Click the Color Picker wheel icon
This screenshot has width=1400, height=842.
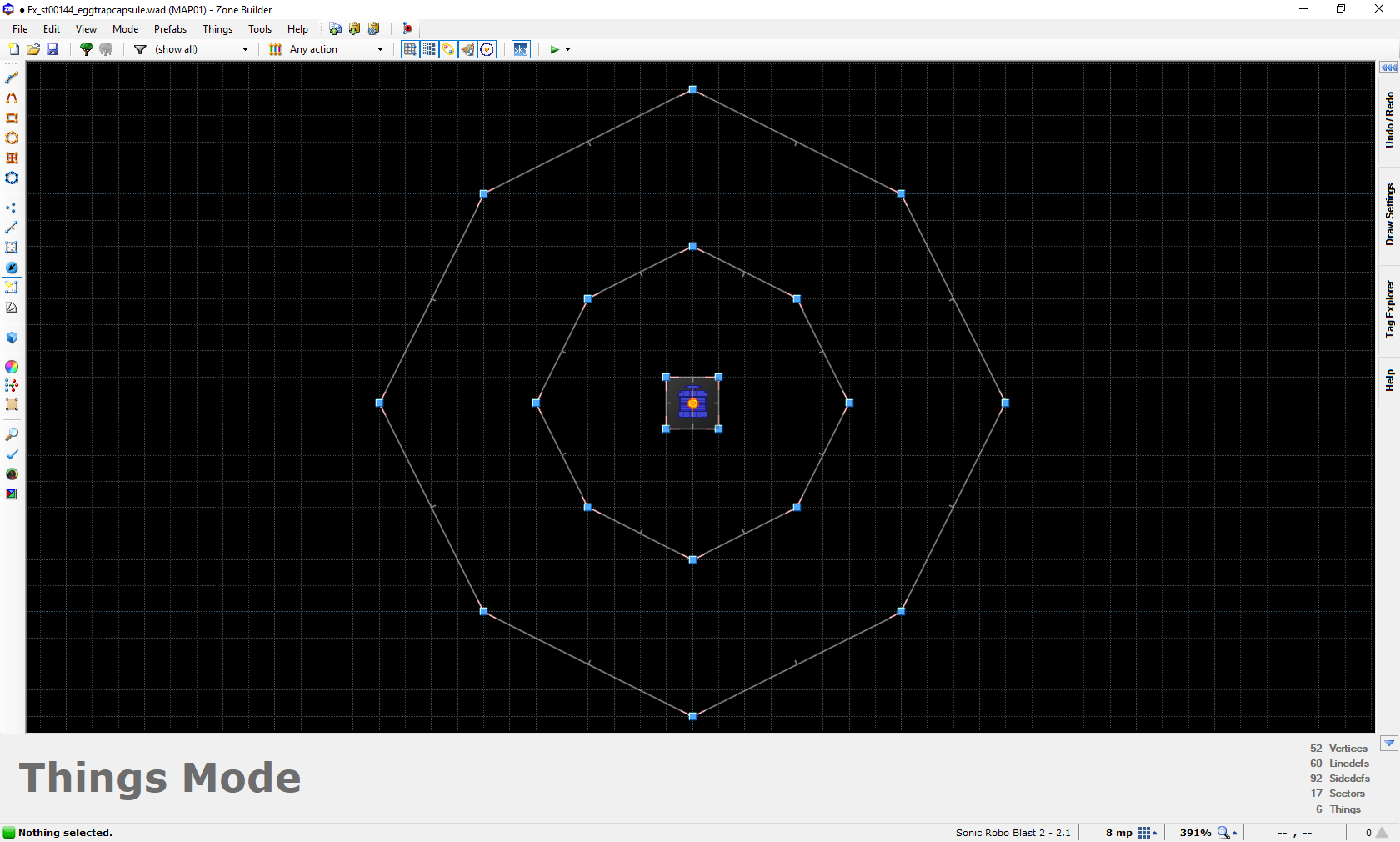12,367
